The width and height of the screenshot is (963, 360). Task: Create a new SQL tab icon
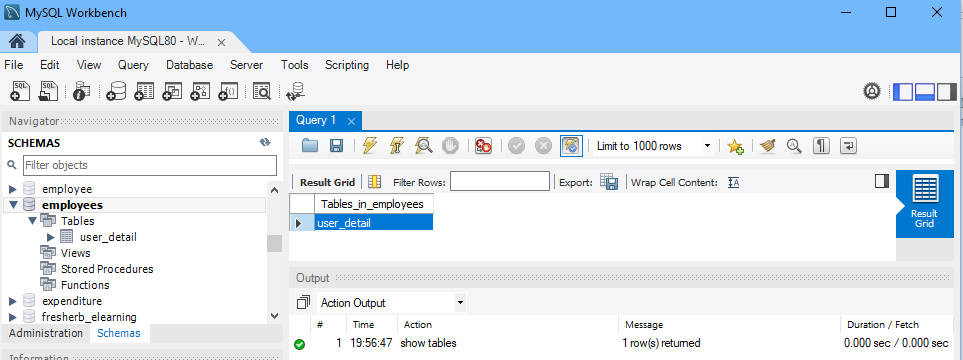[20, 91]
